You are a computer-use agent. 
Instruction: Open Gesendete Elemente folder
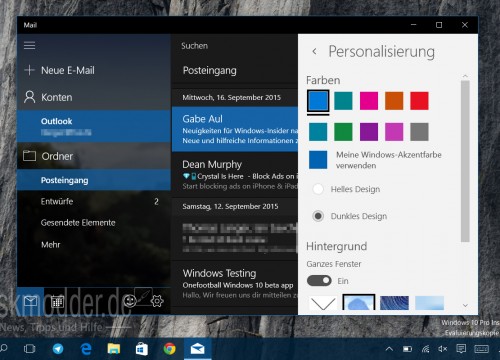point(94,223)
